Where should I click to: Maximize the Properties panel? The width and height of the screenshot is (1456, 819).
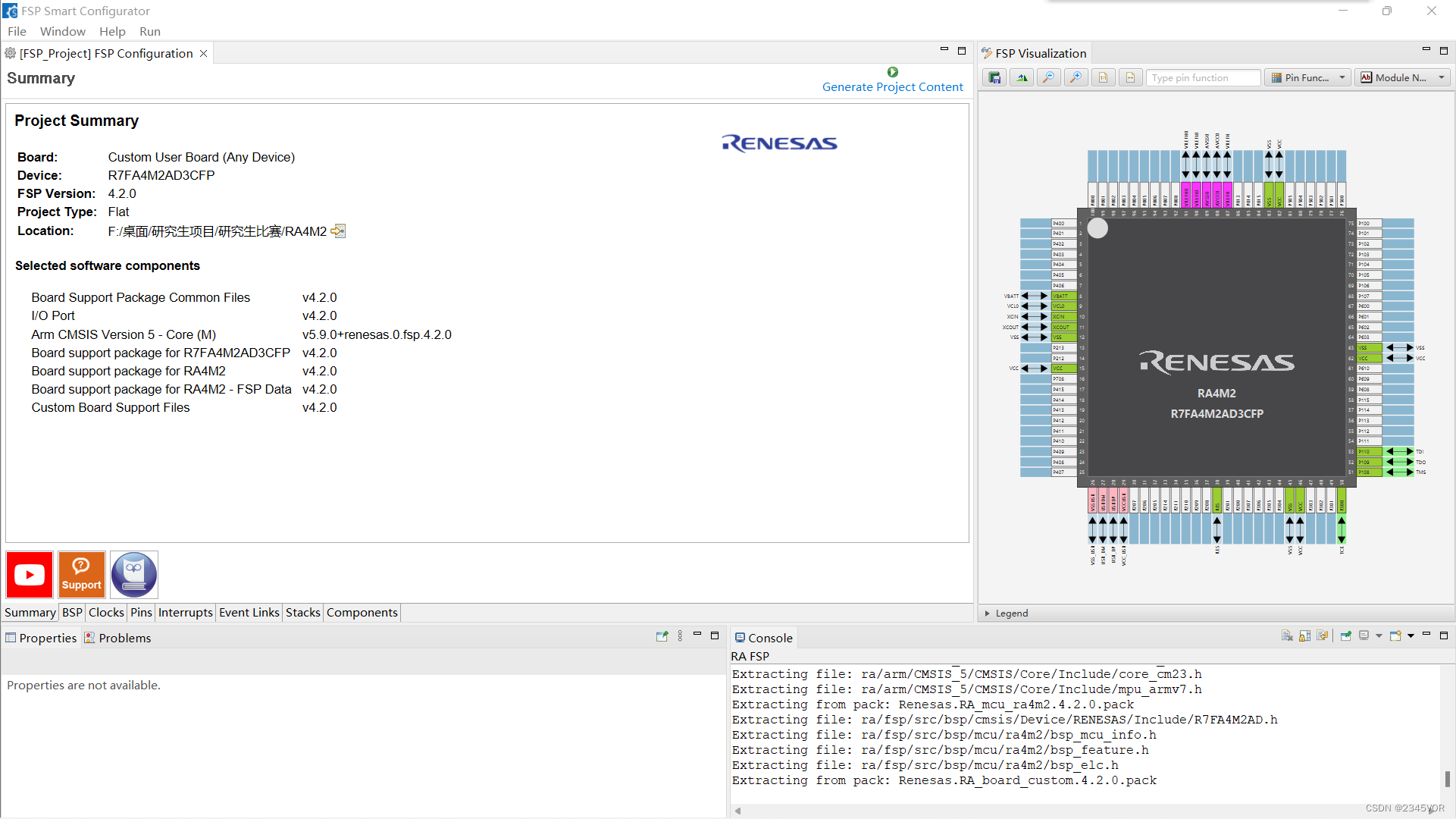pyautogui.click(x=715, y=635)
